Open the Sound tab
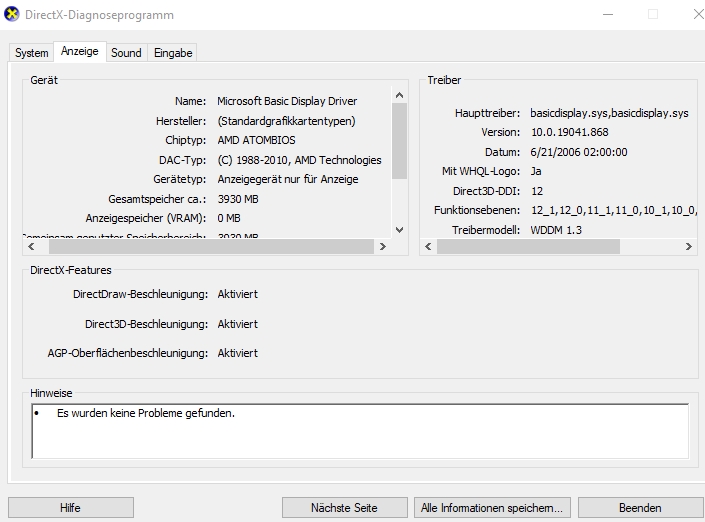705x522 pixels. tap(126, 53)
